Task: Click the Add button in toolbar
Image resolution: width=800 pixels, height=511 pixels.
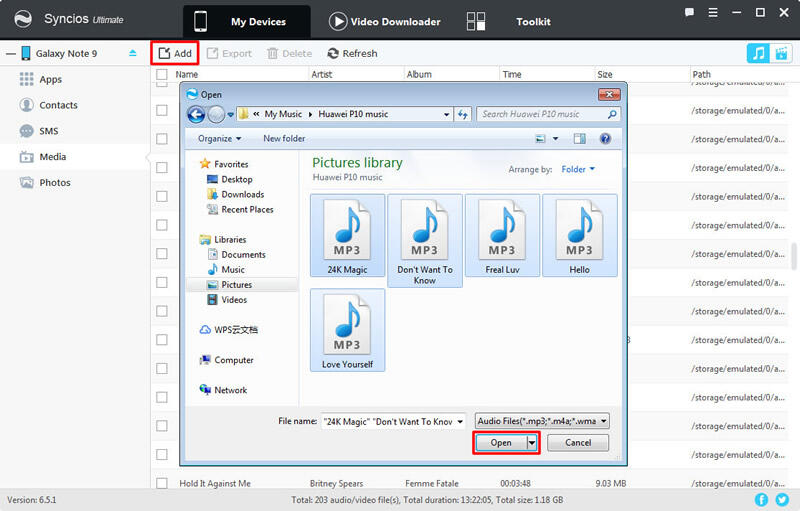Action: tap(174, 53)
